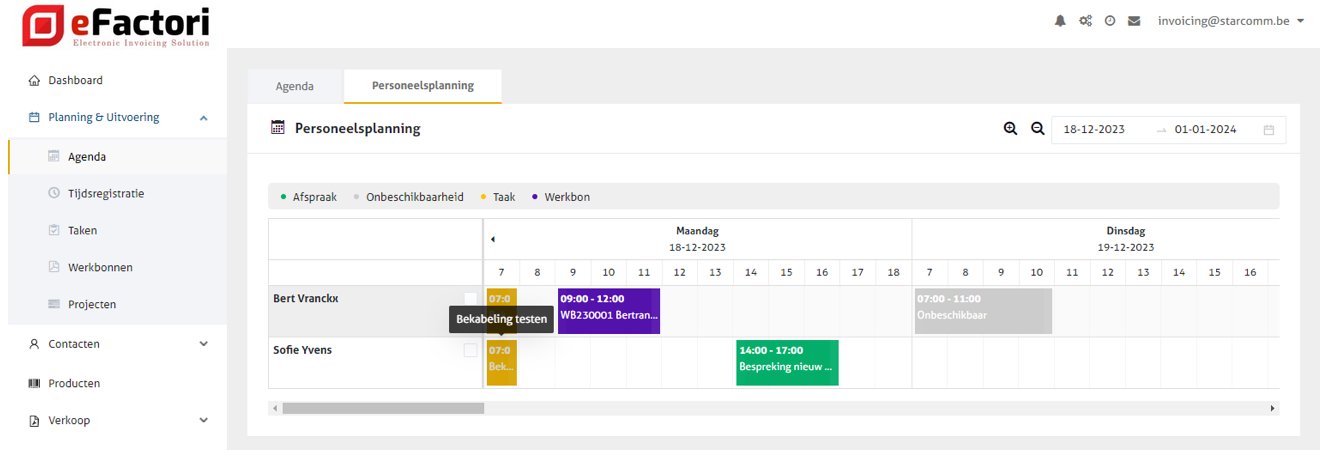The width and height of the screenshot is (1327, 457).
Task: Zoom in the planning timeline
Action: [1010, 129]
